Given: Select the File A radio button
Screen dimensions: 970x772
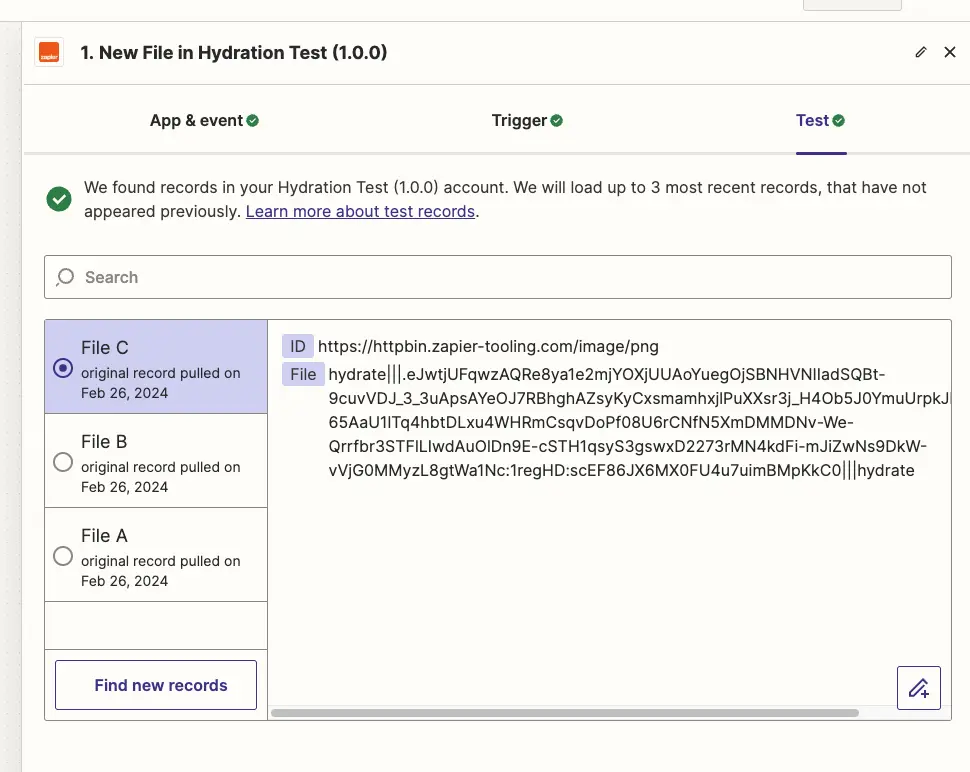Looking at the screenshot, I should tap(63, 556).
